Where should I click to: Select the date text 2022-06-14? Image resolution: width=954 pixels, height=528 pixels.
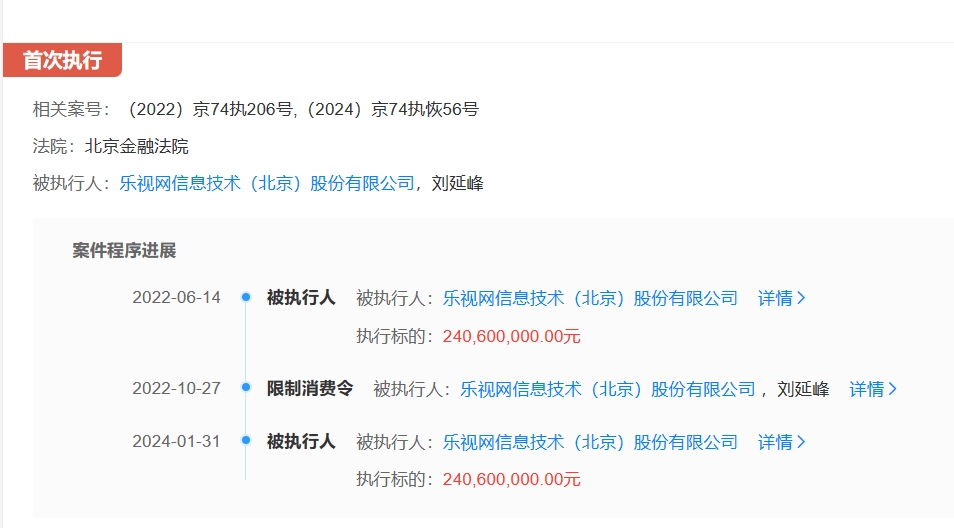[176, 297]
